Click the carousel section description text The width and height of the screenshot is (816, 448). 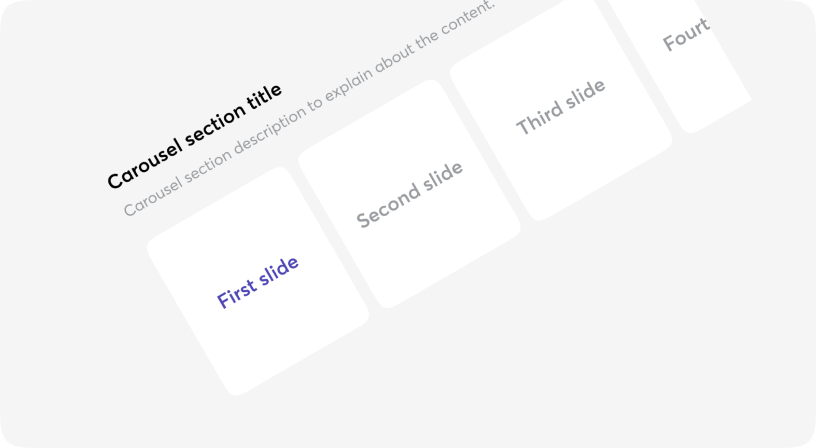click(x=309, y=109)
